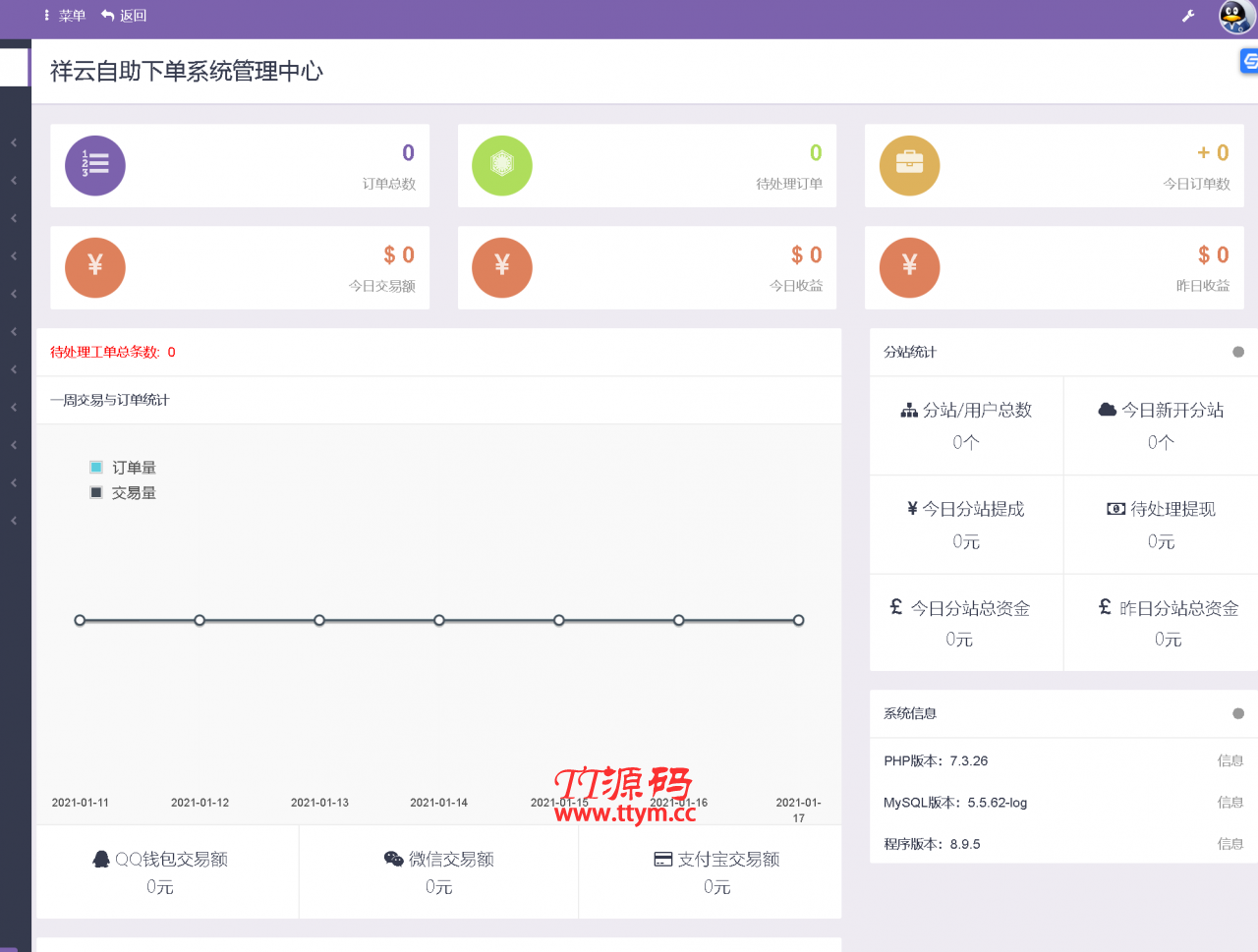This screenshot has height=952, width=1258.
Task: Collapse the 分站统计 panel via gray dot
Action: (1238, 352)
